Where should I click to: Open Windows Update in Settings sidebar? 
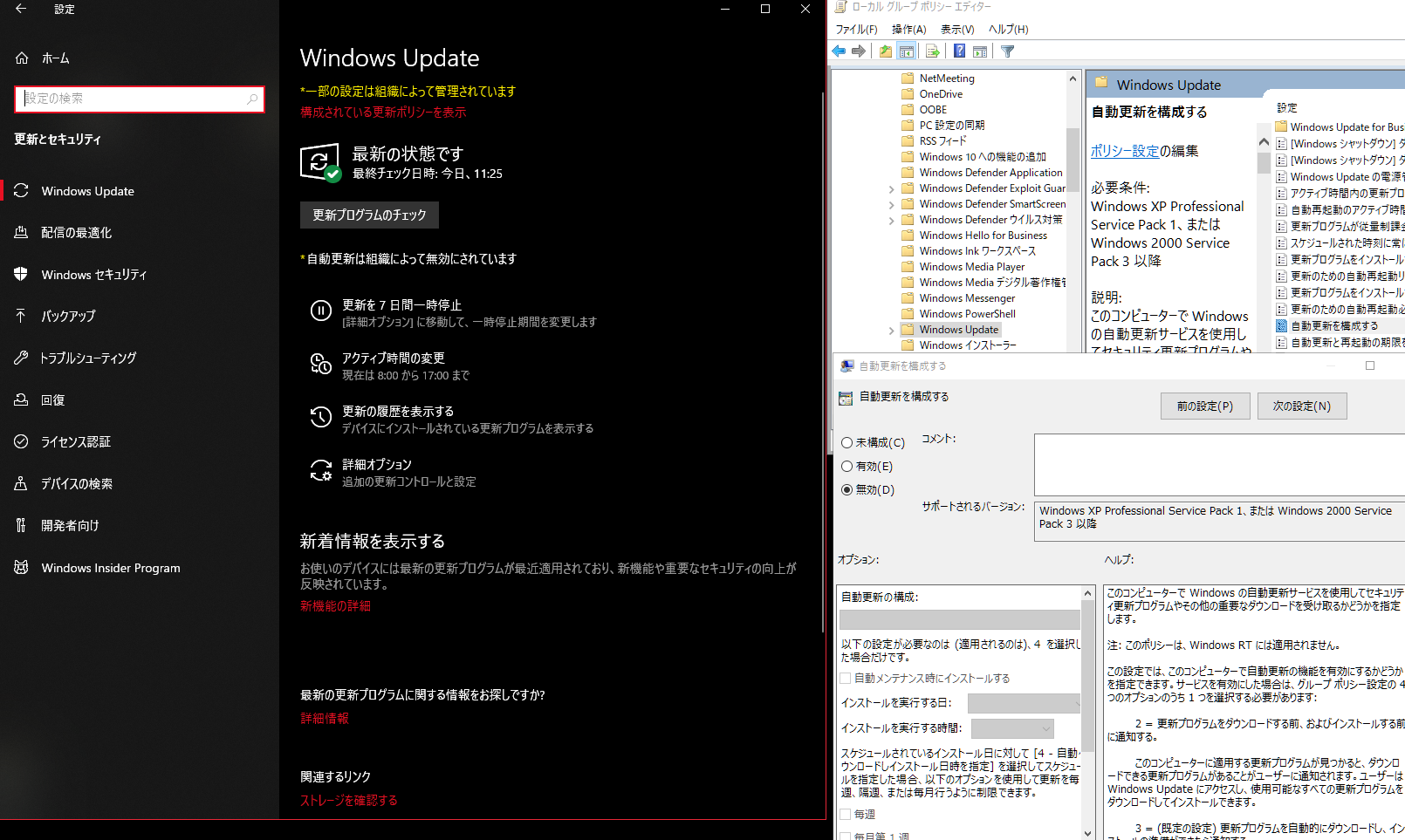click(140, 191)
